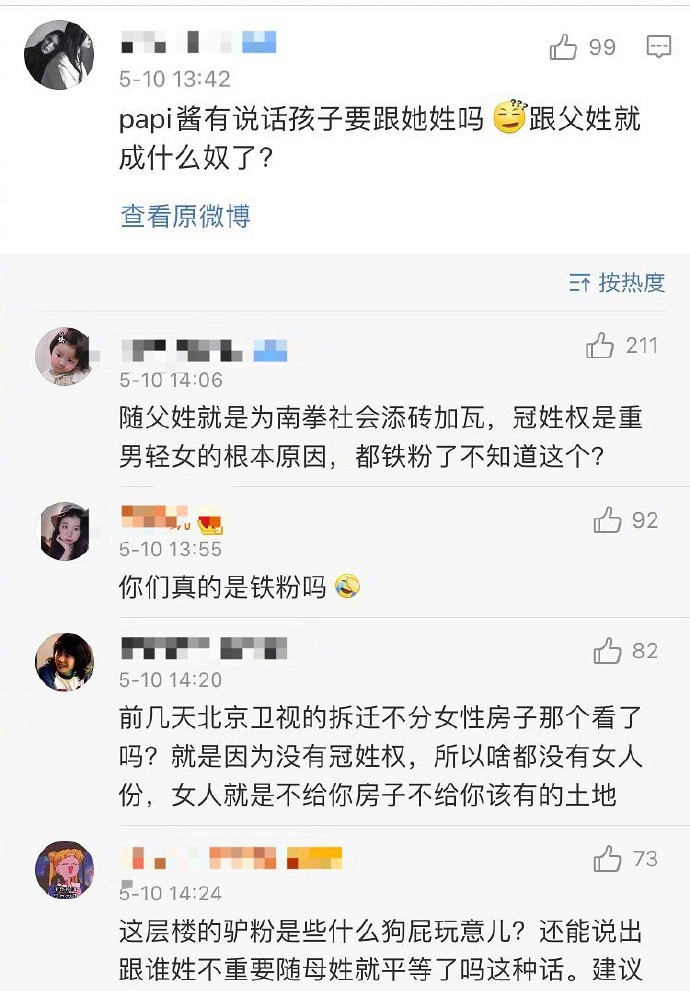This screenshot has width=690, height=991.
Task: Like the comment with 211 likes
Action: [600, 346]
